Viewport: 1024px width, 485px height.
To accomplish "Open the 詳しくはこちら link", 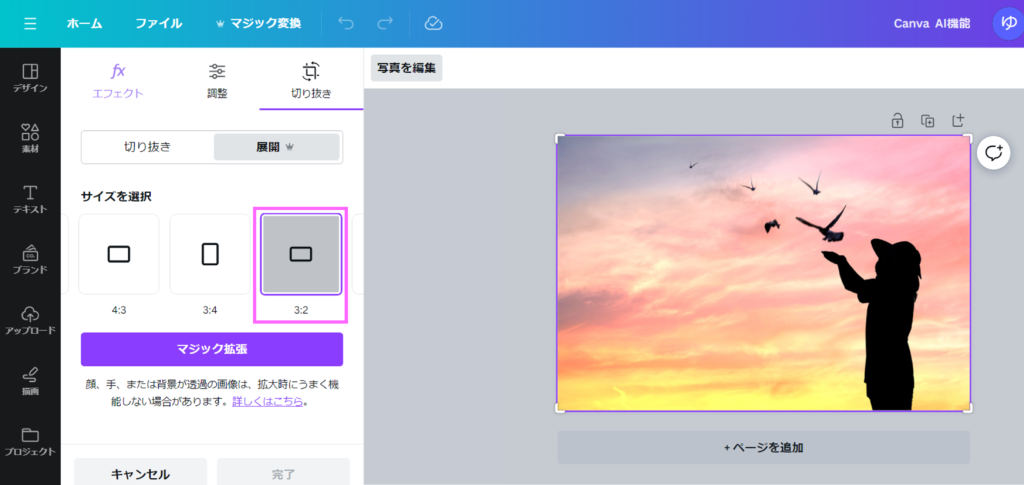I will (267, 402).
